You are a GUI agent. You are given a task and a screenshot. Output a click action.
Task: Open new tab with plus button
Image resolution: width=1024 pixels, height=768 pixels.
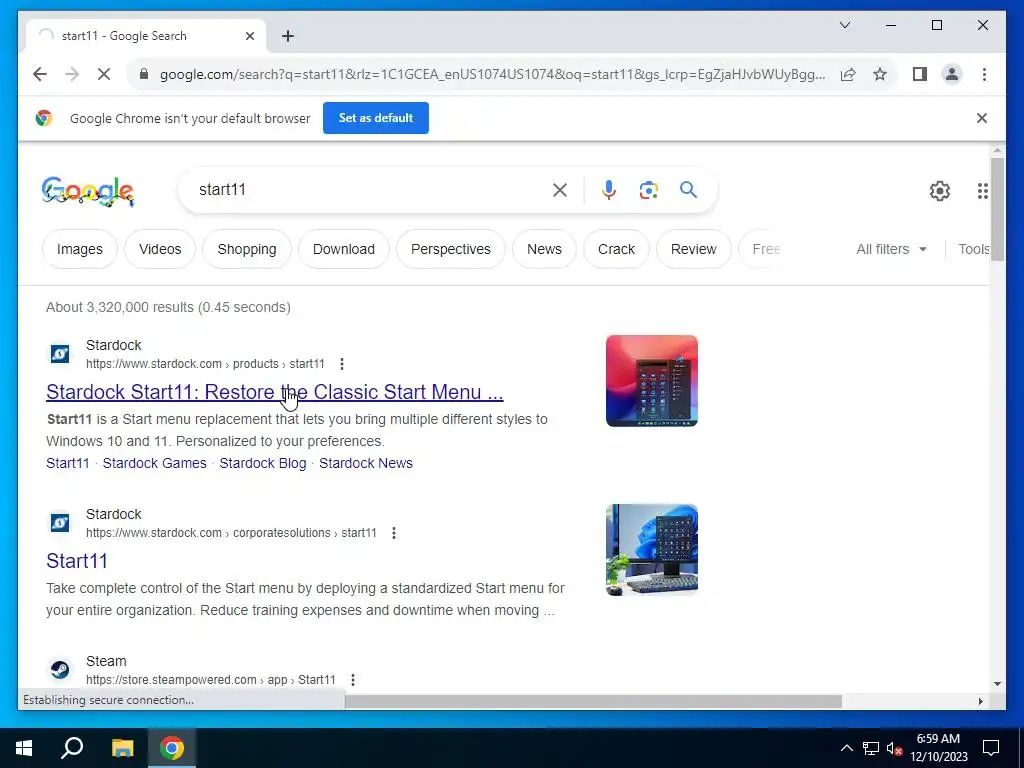tap(288, 36)
